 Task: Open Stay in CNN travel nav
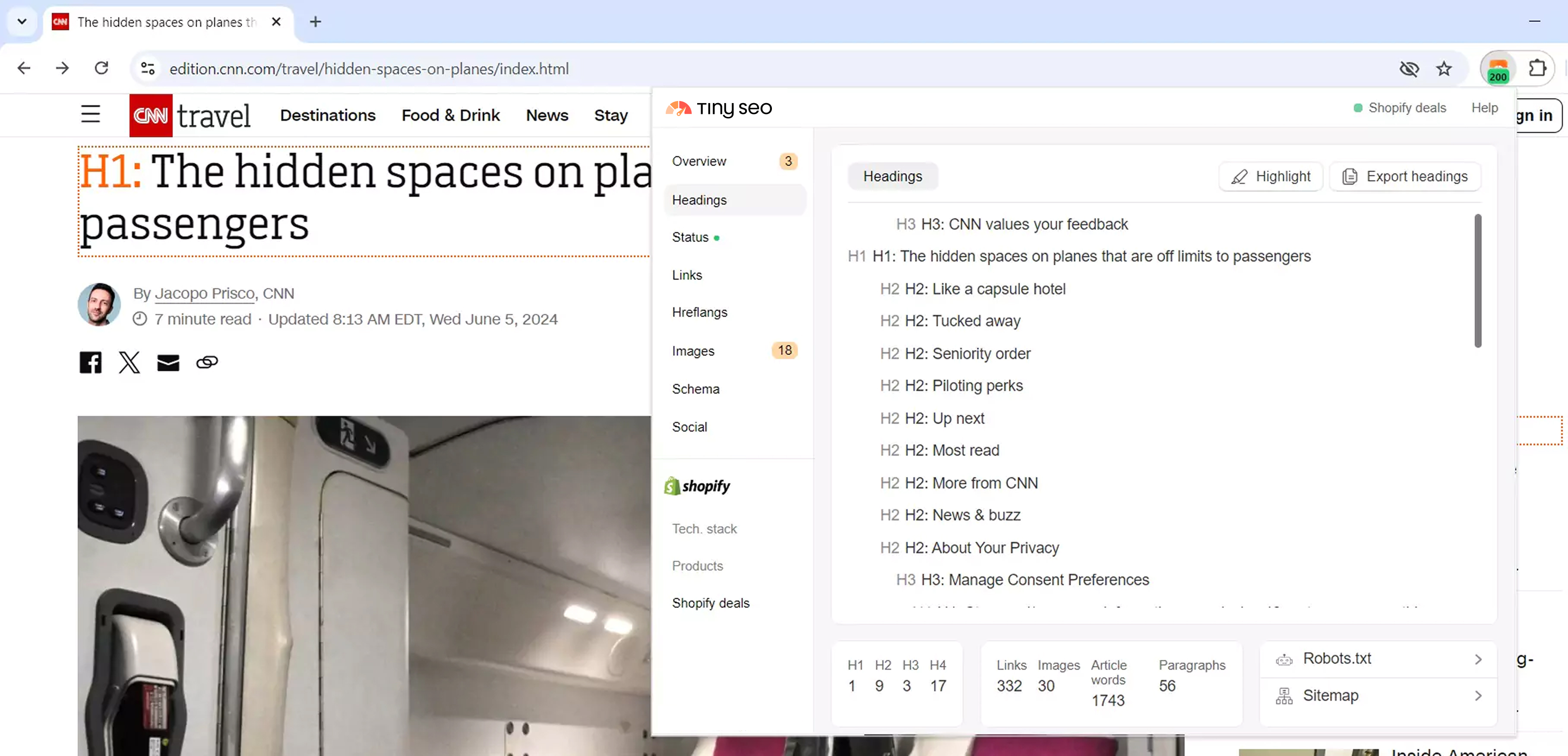pos(610,115)
